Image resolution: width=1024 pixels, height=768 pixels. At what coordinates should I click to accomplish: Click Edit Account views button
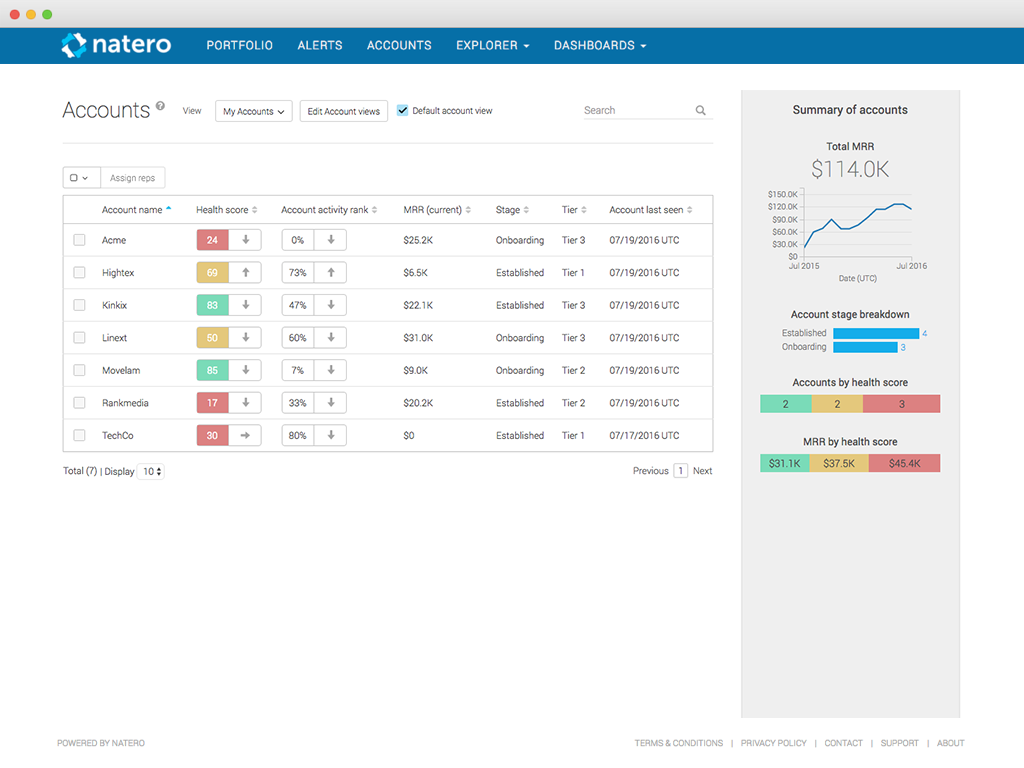343,111
